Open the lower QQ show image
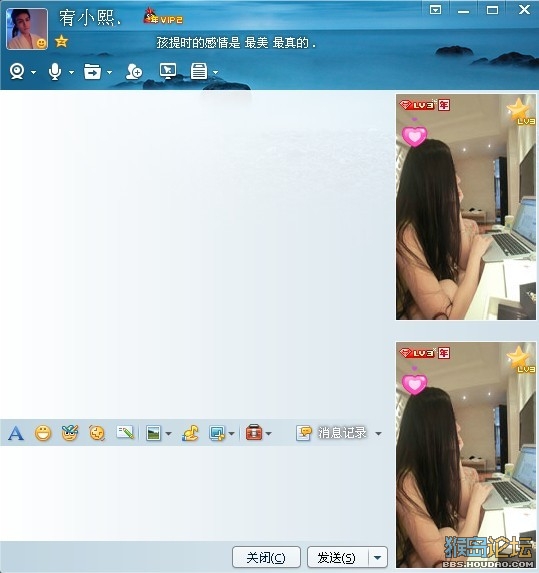The height and width of the screenshot is (573, 539). tap(466, 455)
